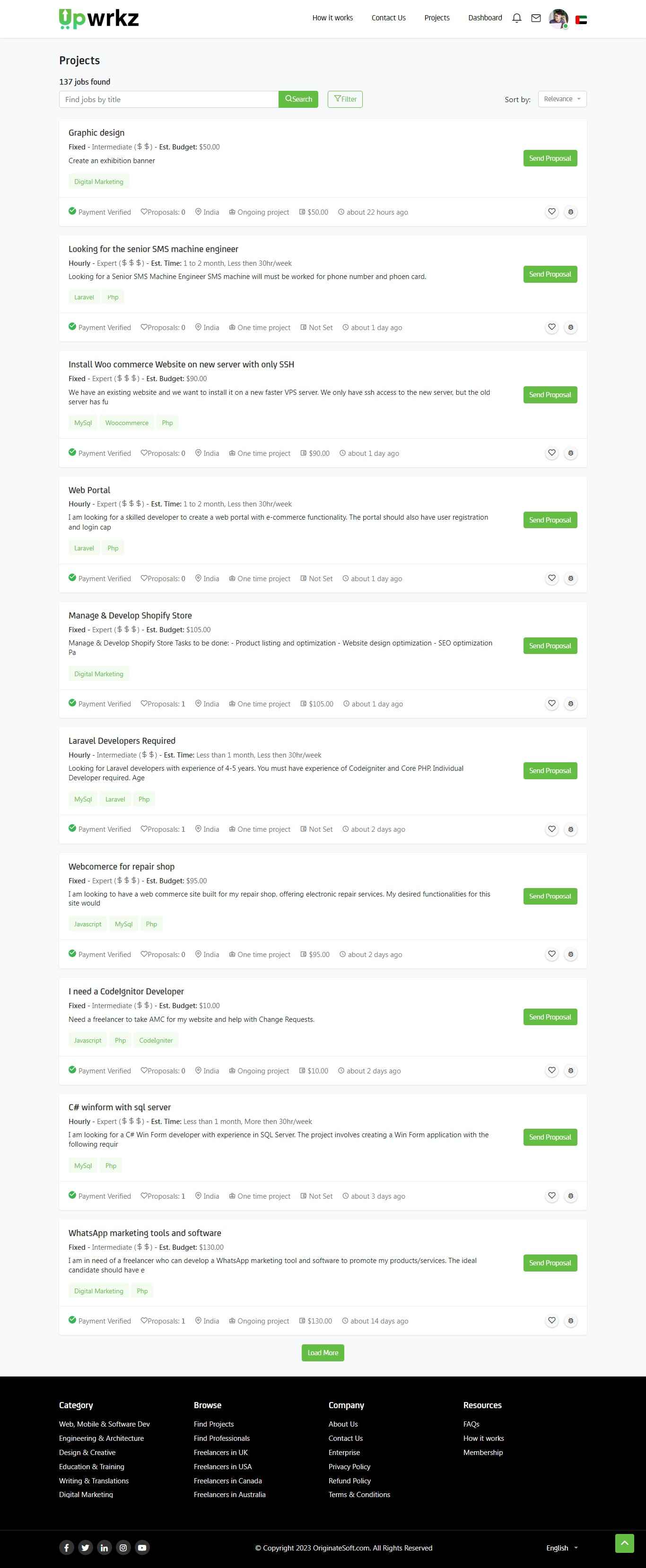Favorite the Graphic design job with heart
This screenshot has height=1568, width=646.
(x=551, y=212)
